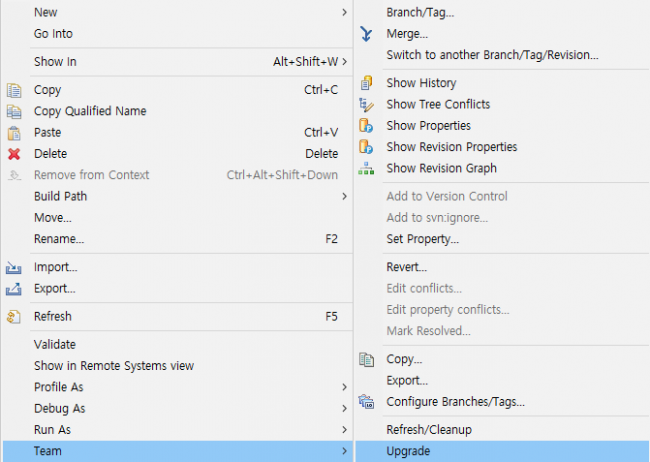The width and height of the screenshot is (650, 462).
Task: Click Show in Remote Systems view
Action: click(x=114, y=366)
